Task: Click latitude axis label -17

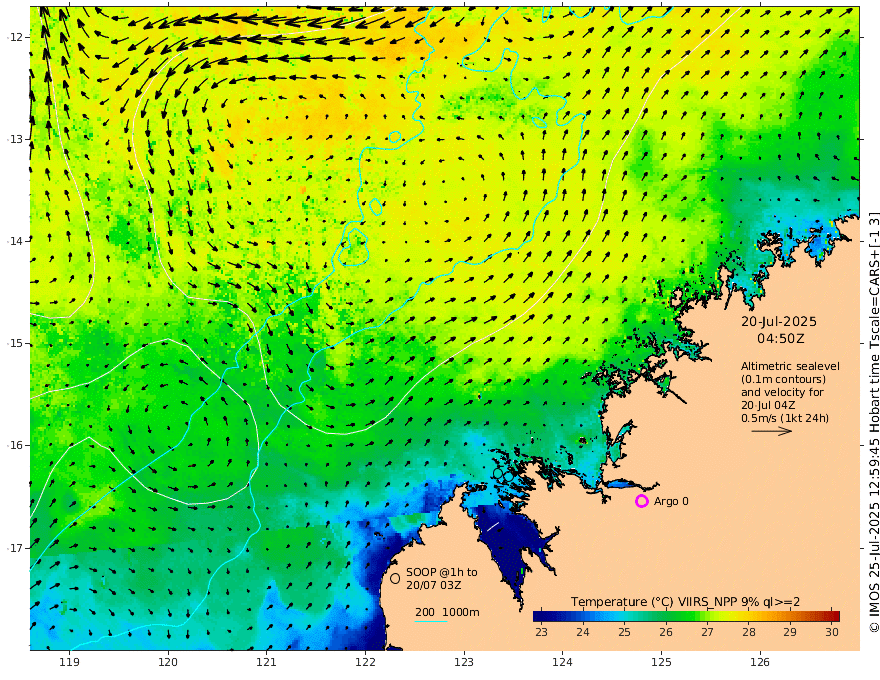Action: [15, 548]
